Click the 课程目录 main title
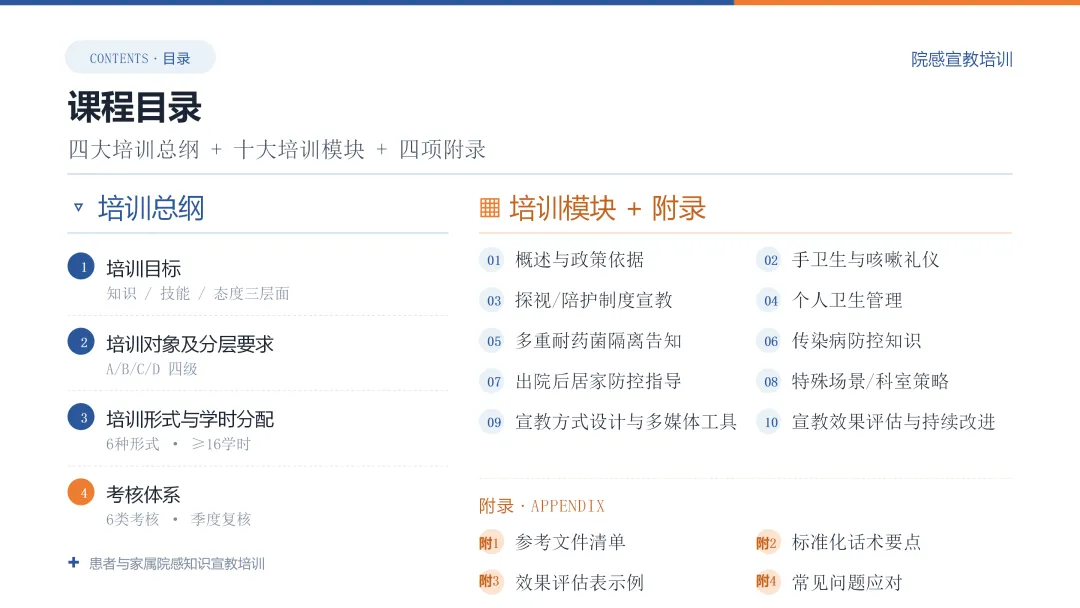Screen dimensions: 1080x608 click(134, 107)
